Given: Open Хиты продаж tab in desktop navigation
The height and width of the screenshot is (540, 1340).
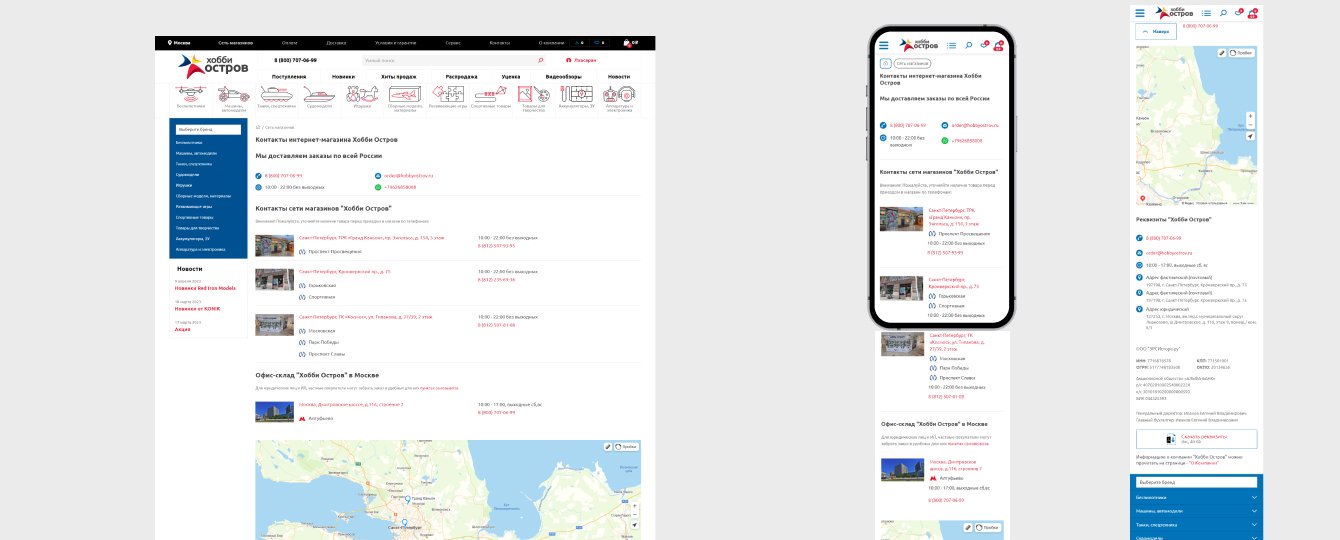Looking at the screenshot, I should pyautogui.click(x=398, y=76).
